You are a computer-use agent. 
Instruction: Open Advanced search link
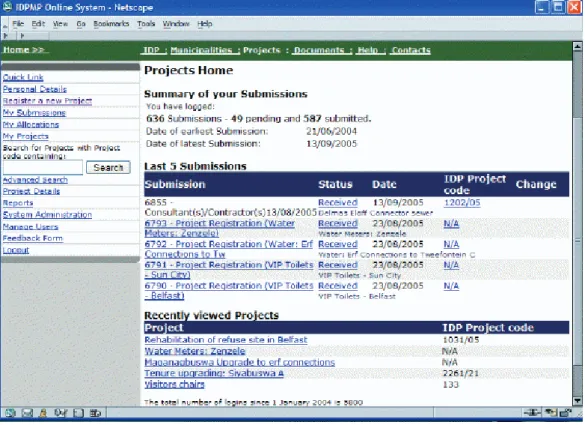pyautogui.click(x=35, y=180)
